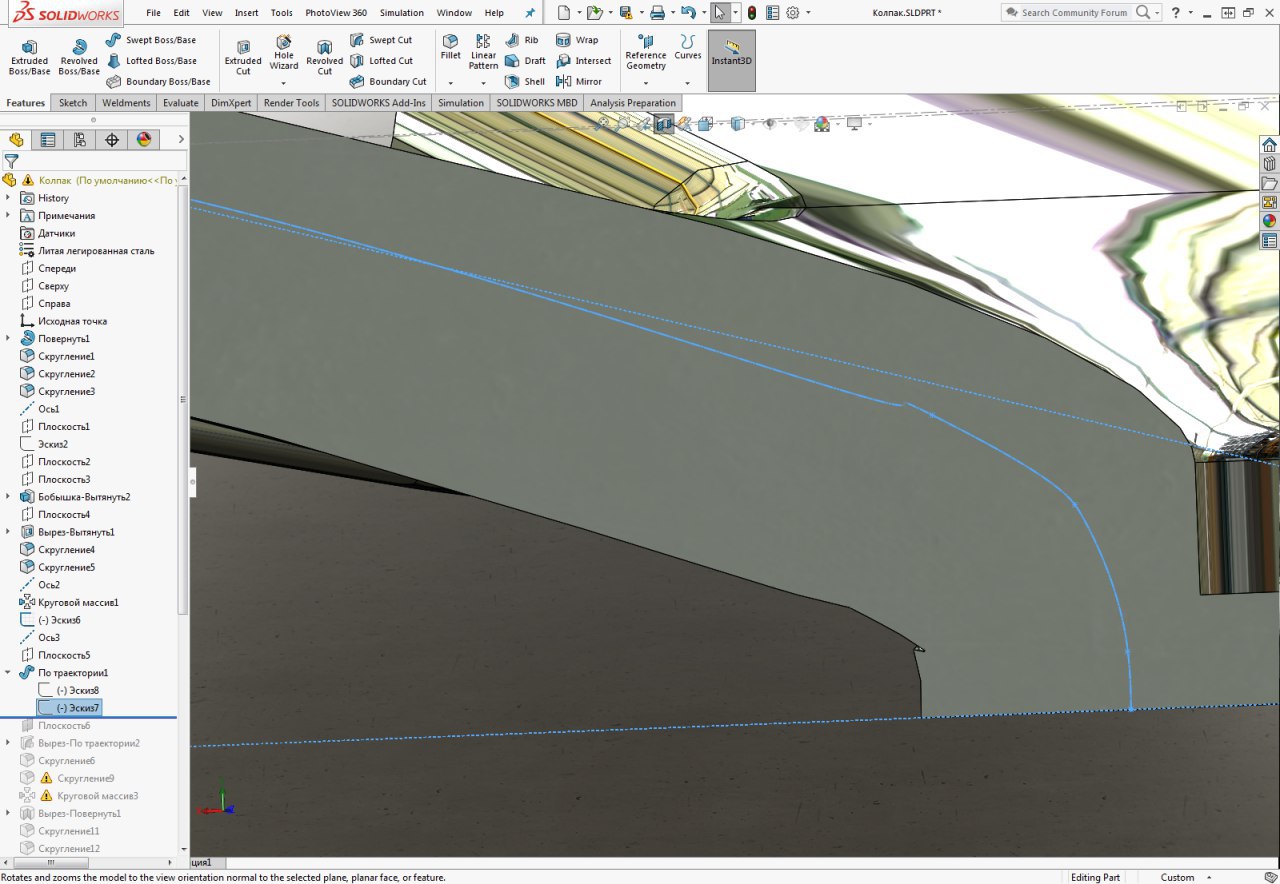Toggle the Instant3D mode
1280x884 pixels.
731,60
